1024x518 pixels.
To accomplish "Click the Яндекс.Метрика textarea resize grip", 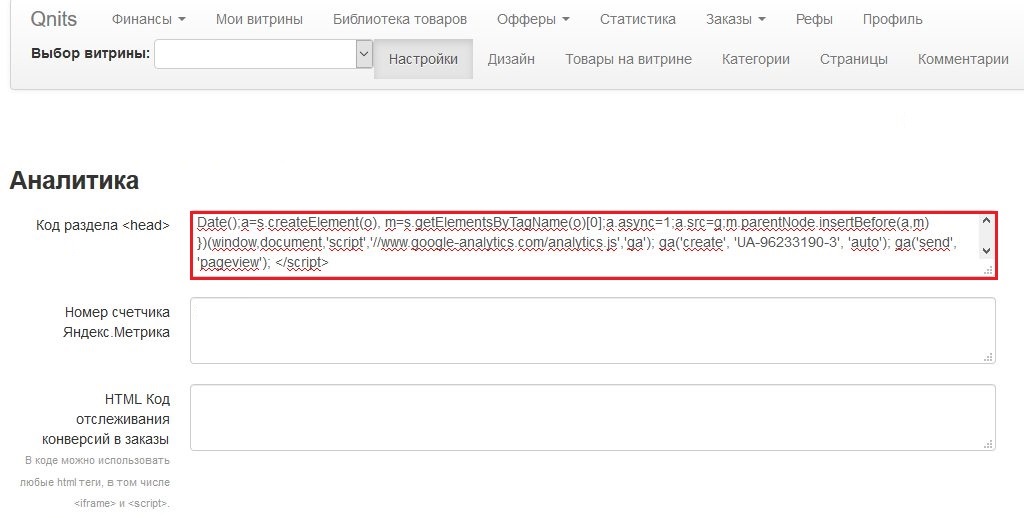I will point(988,357).
